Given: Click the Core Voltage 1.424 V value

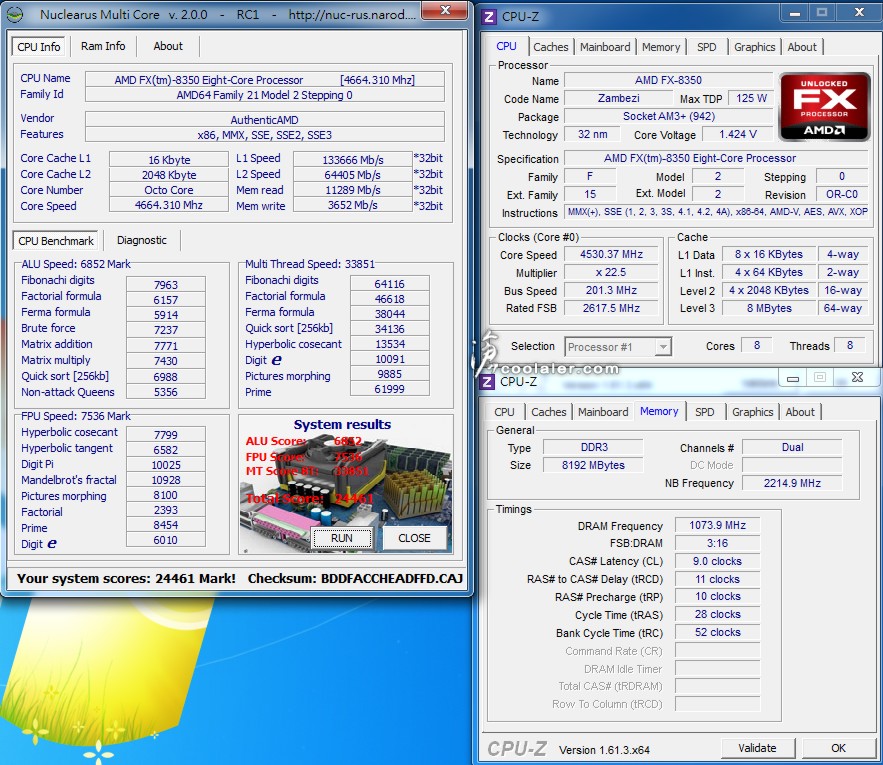Looking at the screenshot, I should [x=738, y=134].
